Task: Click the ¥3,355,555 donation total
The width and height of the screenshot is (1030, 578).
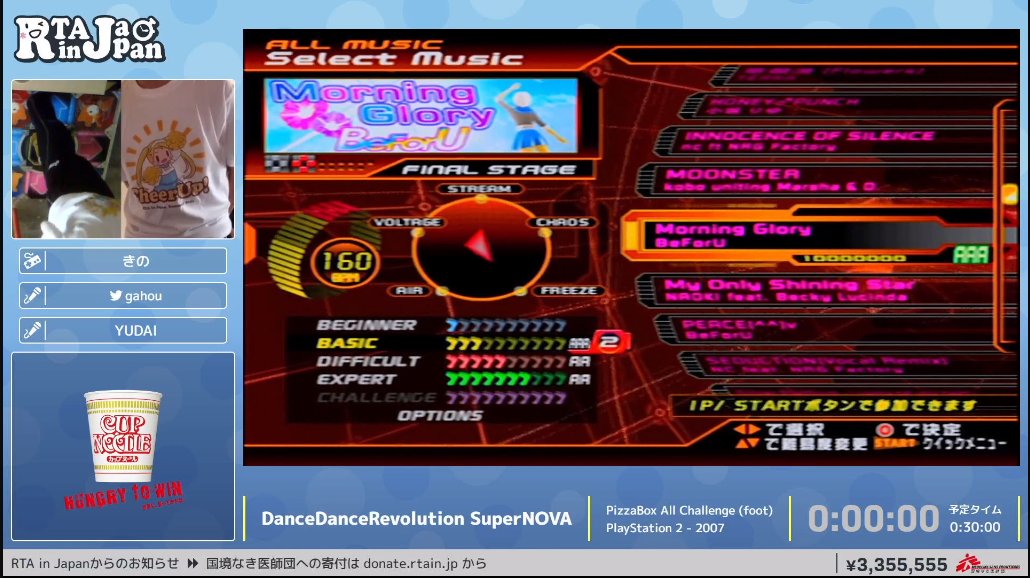Action: click(896, 564)
